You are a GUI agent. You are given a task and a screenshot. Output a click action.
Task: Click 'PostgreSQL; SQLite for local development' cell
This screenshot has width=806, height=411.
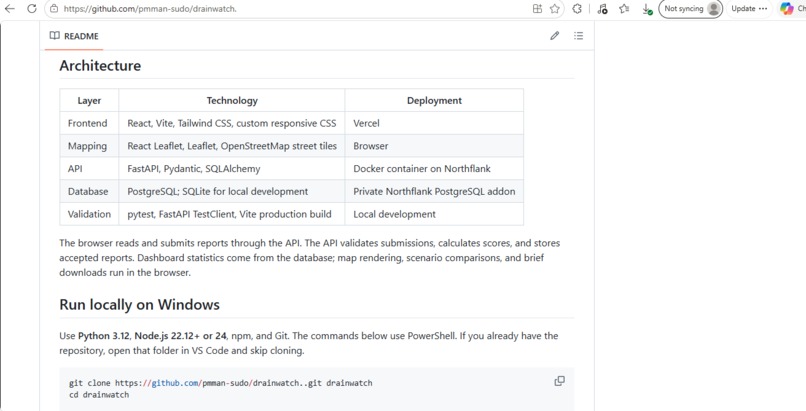[x=232, y=192]
